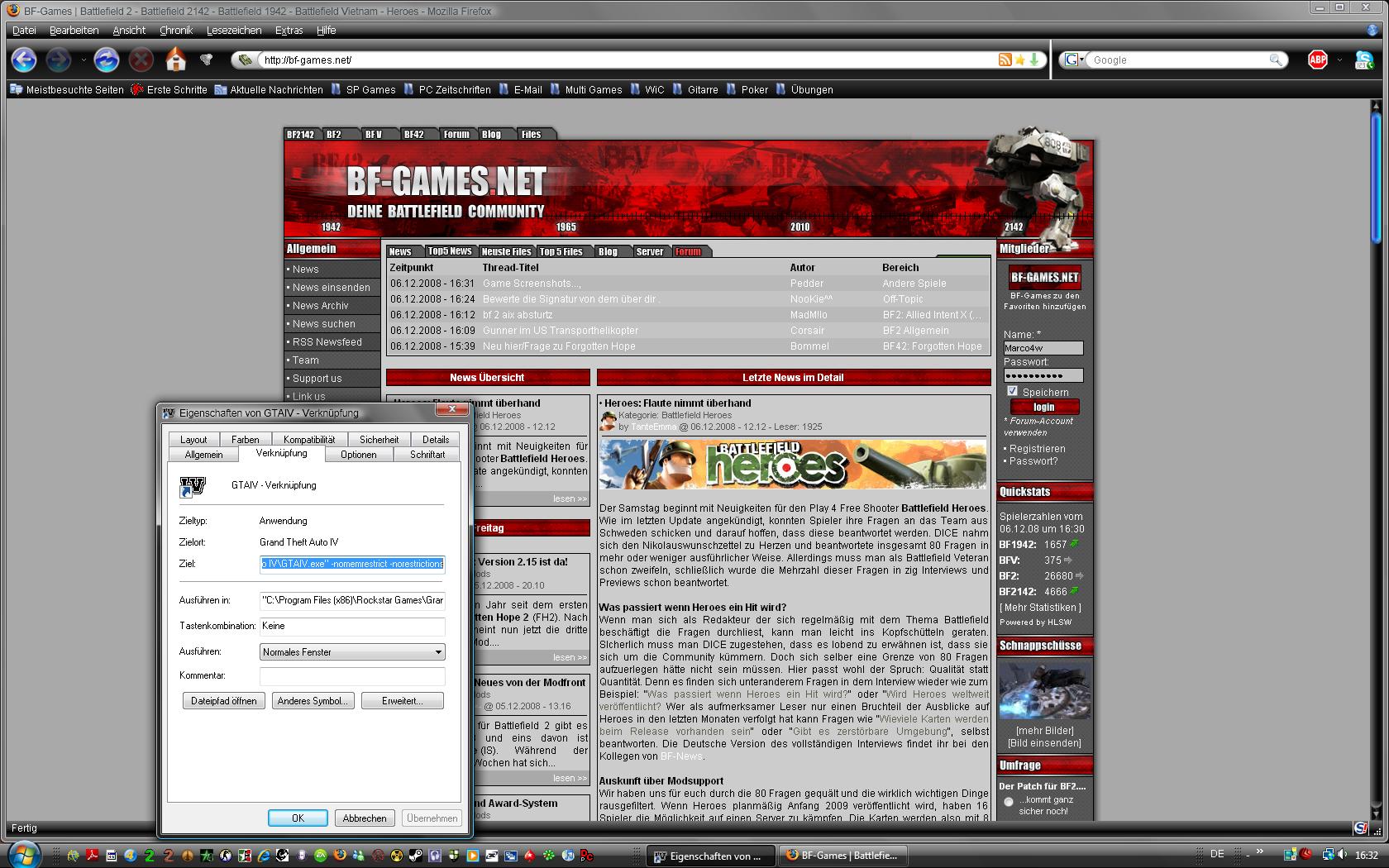1389x868 pixels.
Task: Click the Google search input box
Action: (x=1179, y=60)
